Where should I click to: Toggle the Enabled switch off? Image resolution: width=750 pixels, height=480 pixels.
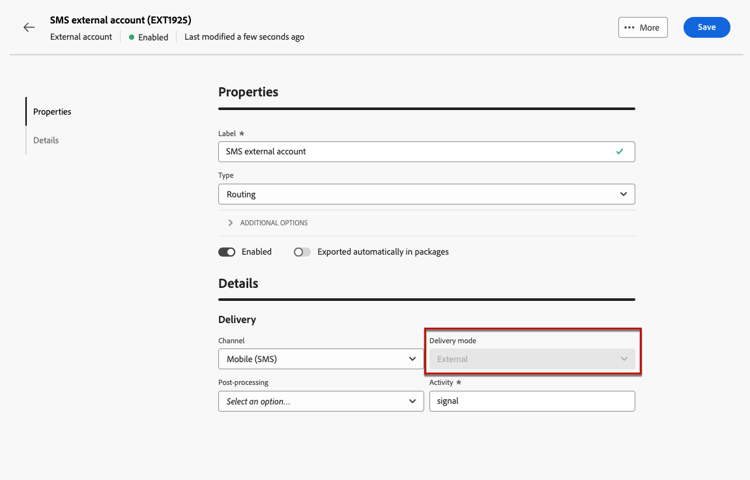(x=227, y=252)
